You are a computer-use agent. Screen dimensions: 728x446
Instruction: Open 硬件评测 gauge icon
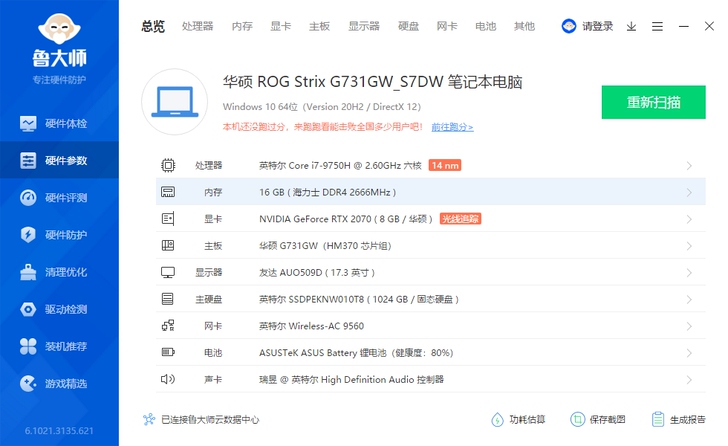28,198
